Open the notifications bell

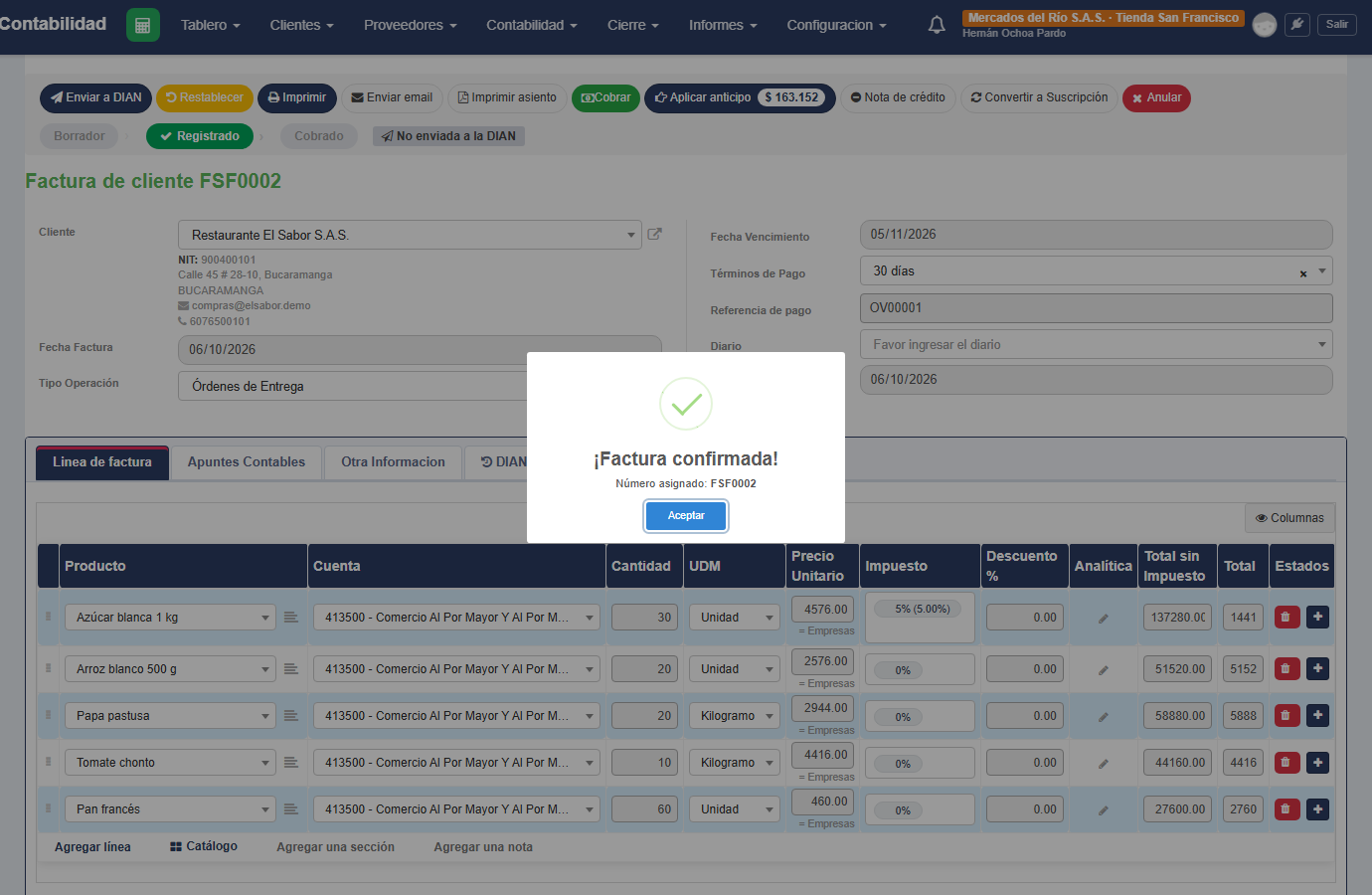(x=937, y=25)
